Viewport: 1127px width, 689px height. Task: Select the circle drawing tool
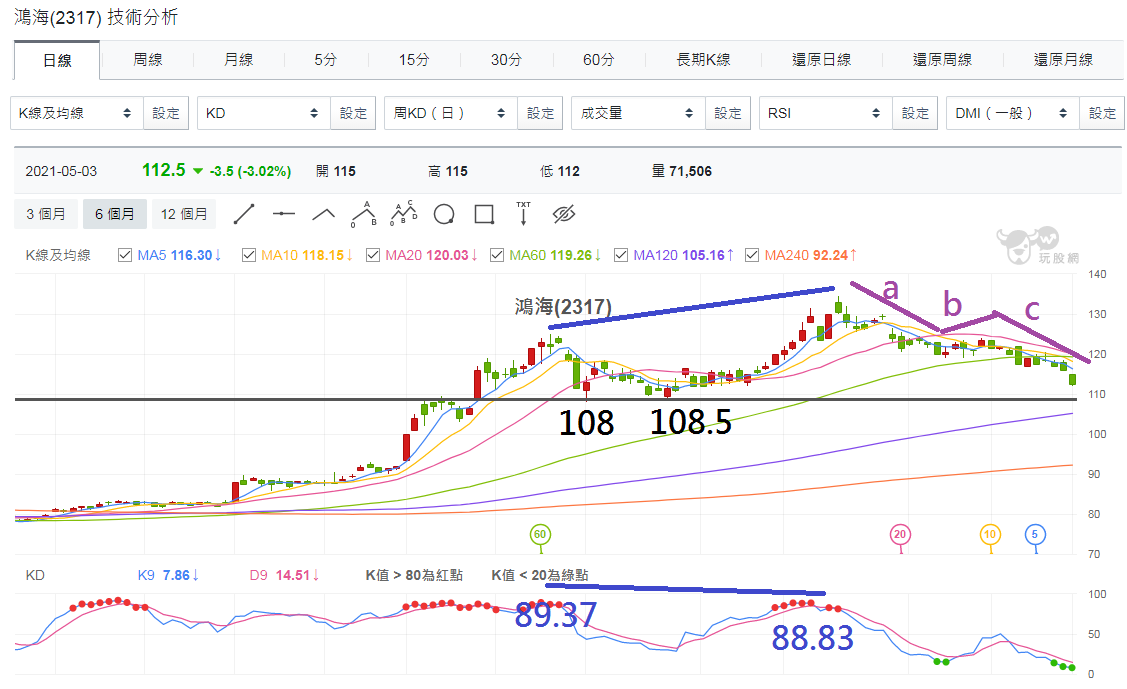coord(444,214)
